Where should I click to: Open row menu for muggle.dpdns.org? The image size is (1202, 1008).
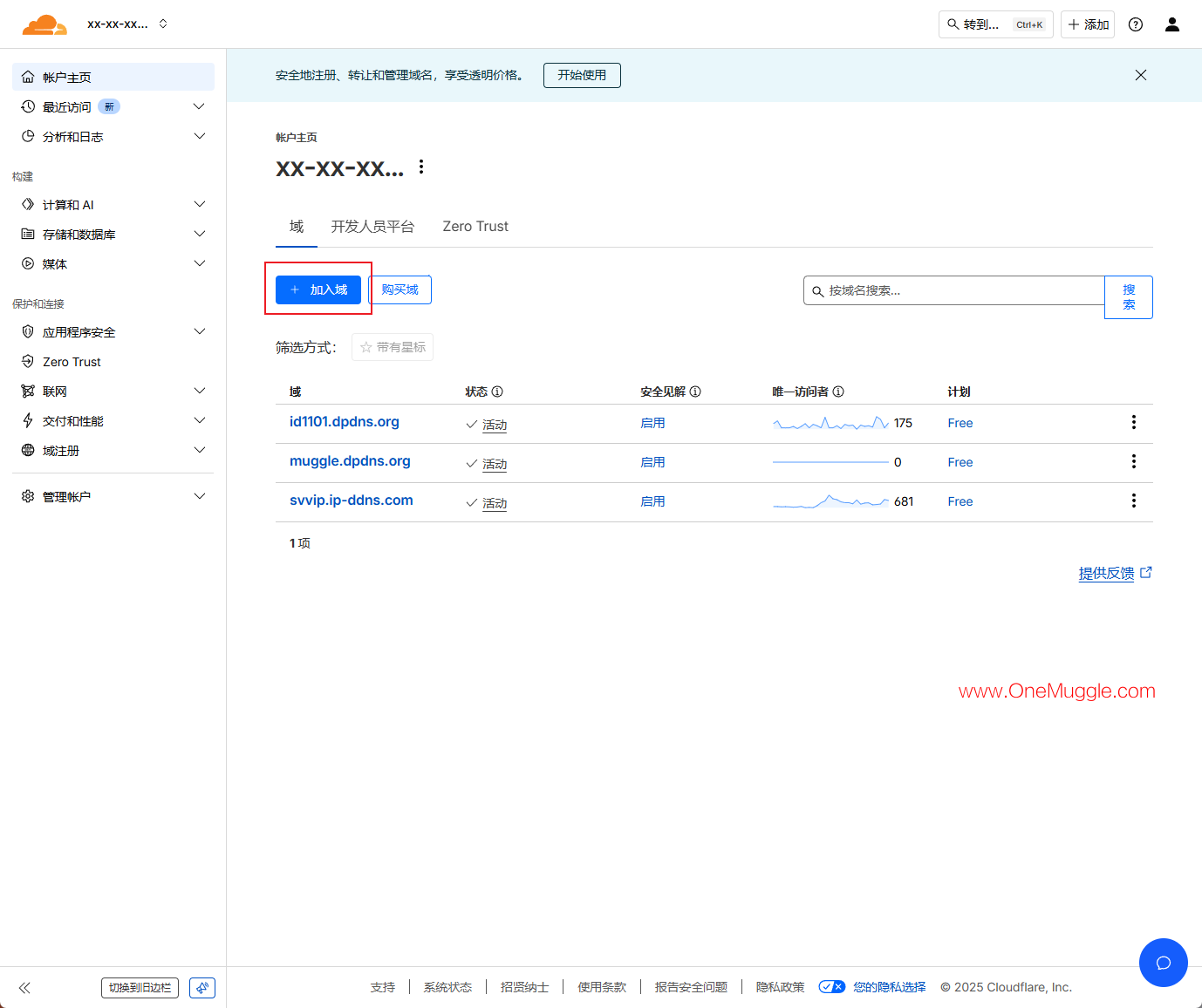point(1134,461)
